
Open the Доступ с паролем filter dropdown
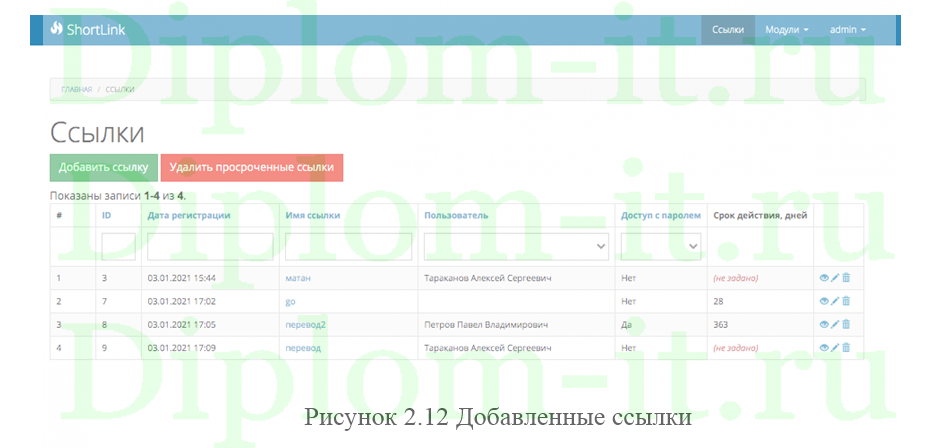click(661, 246)
